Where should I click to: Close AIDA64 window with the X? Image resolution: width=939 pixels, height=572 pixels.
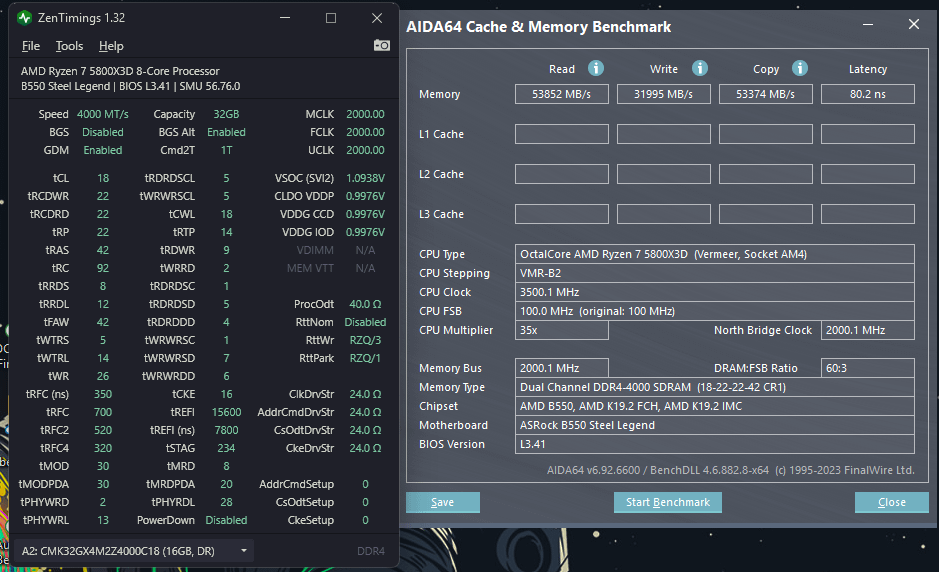[x=914, y=24]
